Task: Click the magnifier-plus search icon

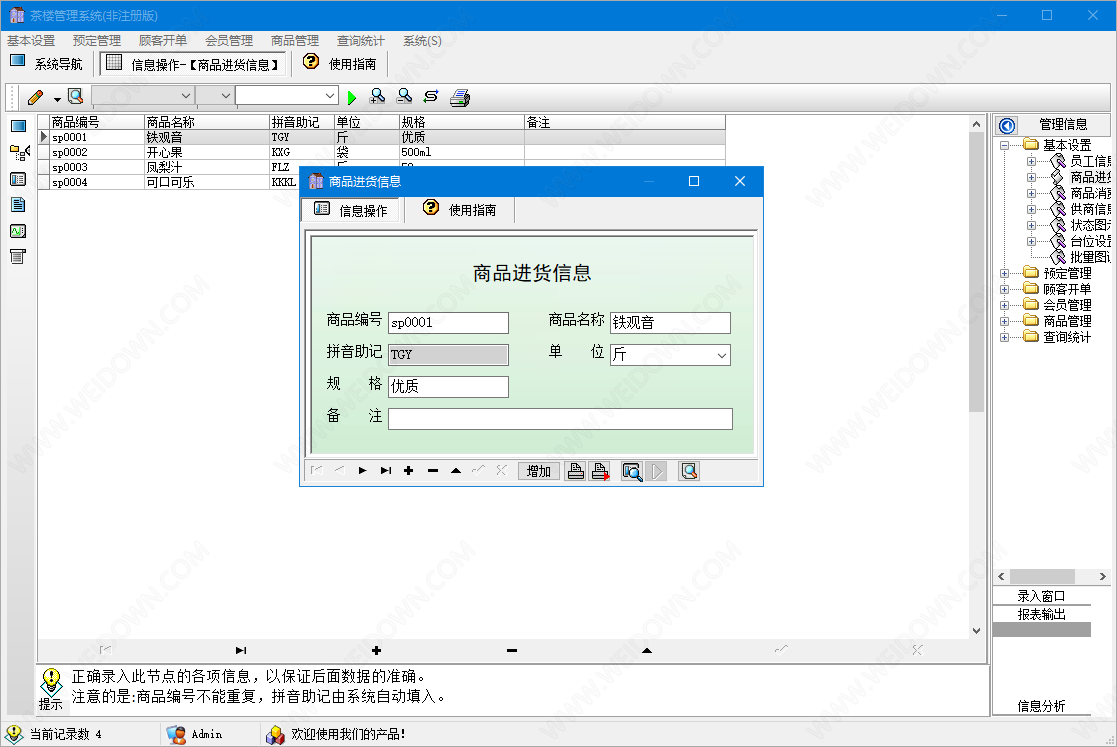Action: pyautogui.click(x=378, y=96)
